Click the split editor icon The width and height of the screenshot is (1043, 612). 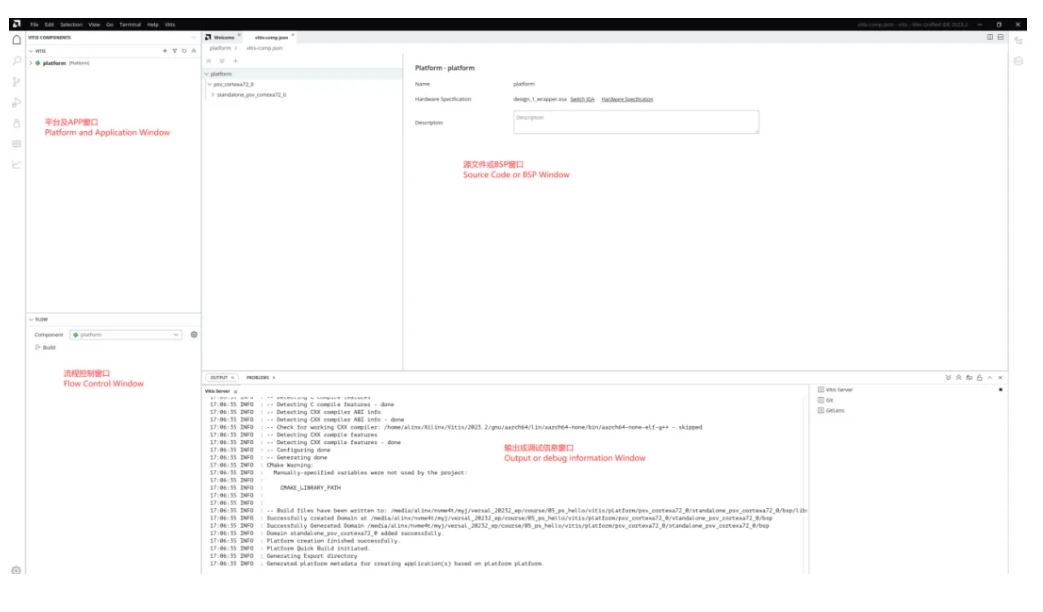coord(990,37)
